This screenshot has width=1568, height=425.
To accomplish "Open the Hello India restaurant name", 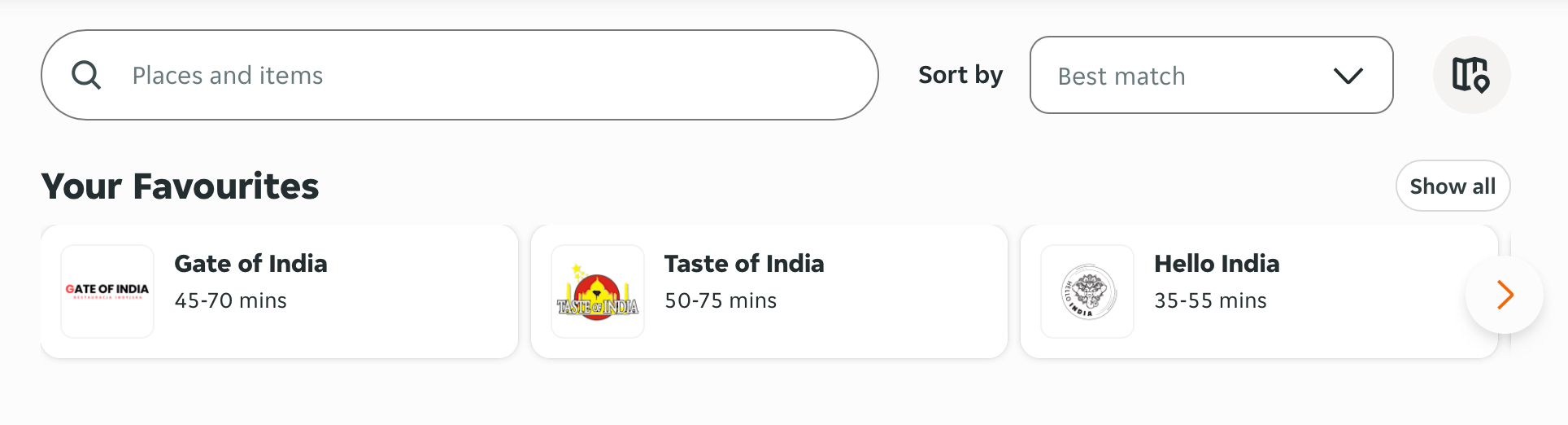I will 1216,264.
